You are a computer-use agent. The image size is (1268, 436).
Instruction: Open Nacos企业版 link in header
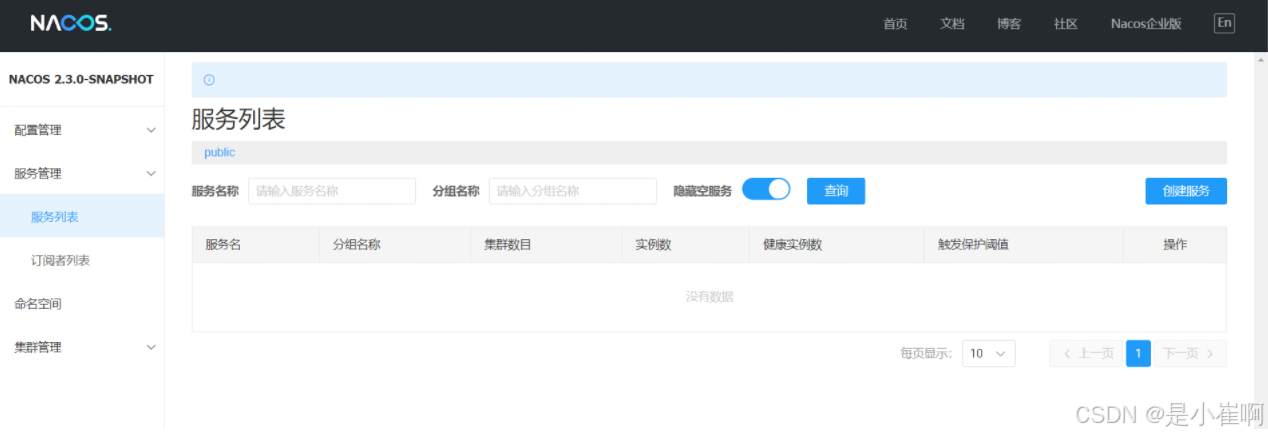pos(1146,24)
